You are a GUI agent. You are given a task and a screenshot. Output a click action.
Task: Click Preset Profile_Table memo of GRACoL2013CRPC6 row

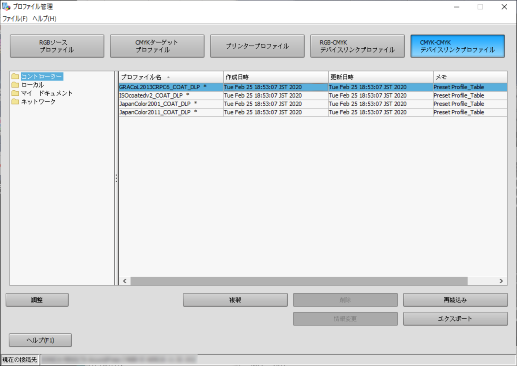coord(470,87)
